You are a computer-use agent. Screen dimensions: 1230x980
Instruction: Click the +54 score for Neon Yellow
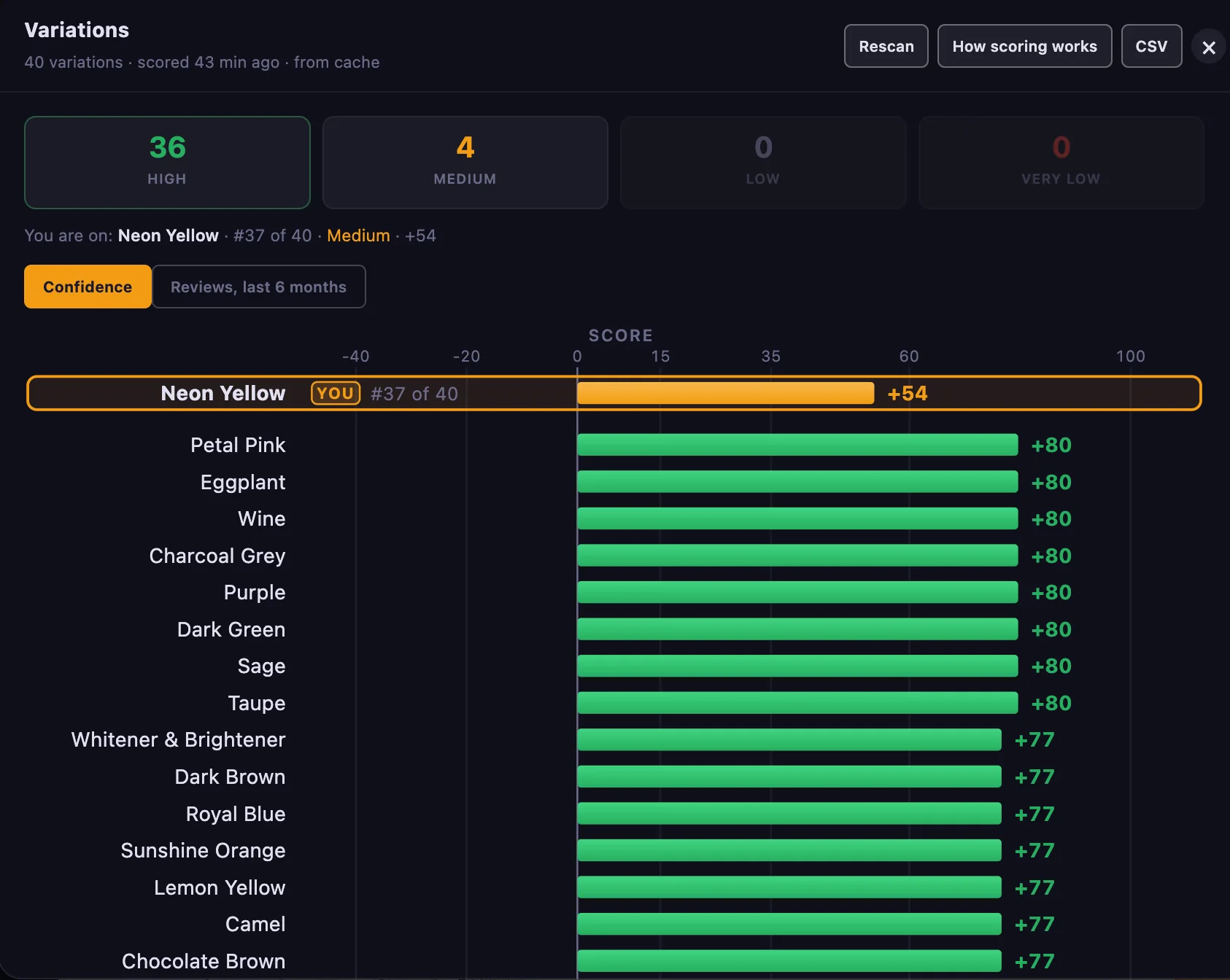click(x=908, y=393)
